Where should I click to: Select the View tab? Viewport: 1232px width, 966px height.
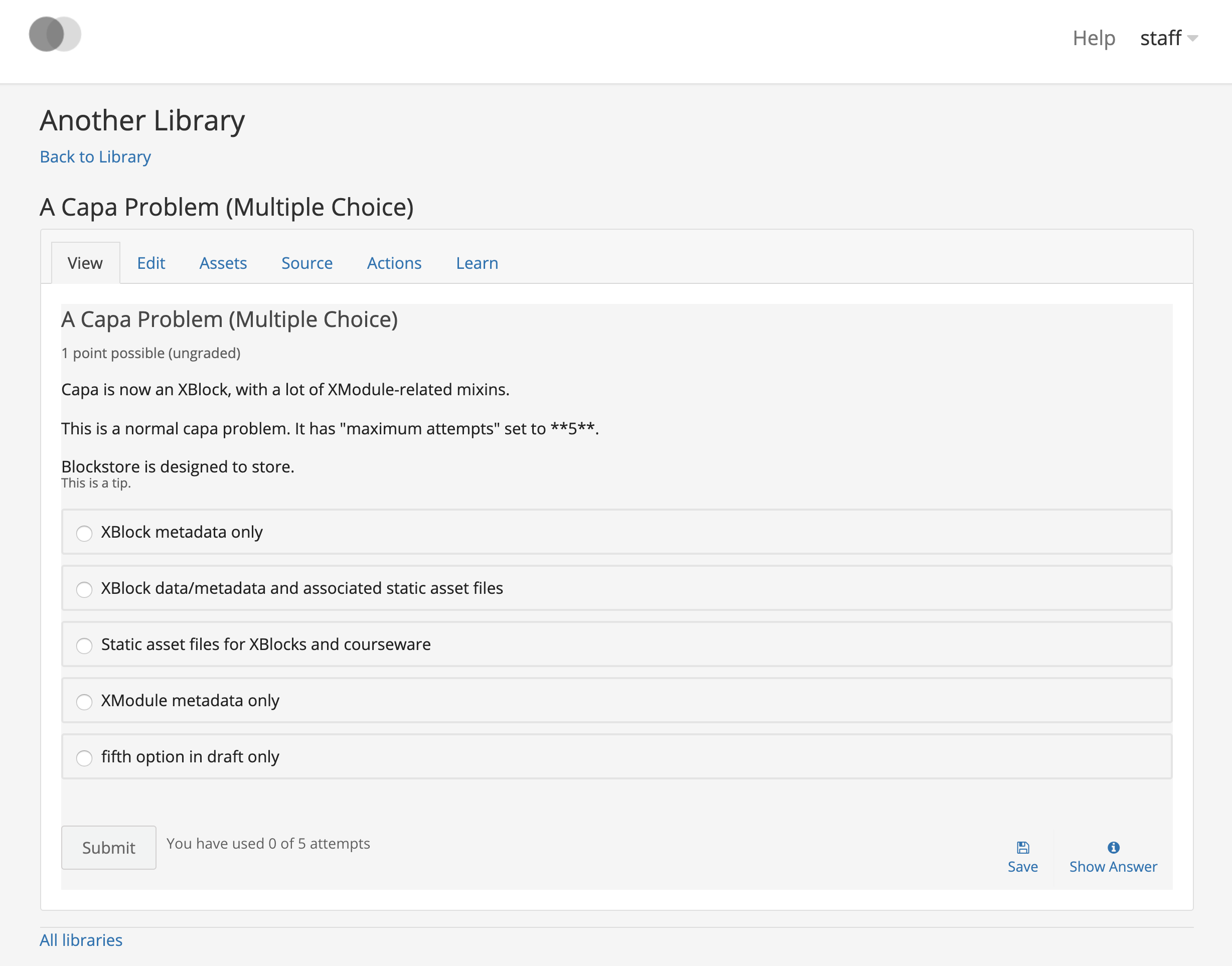click(x=85, y=263)
